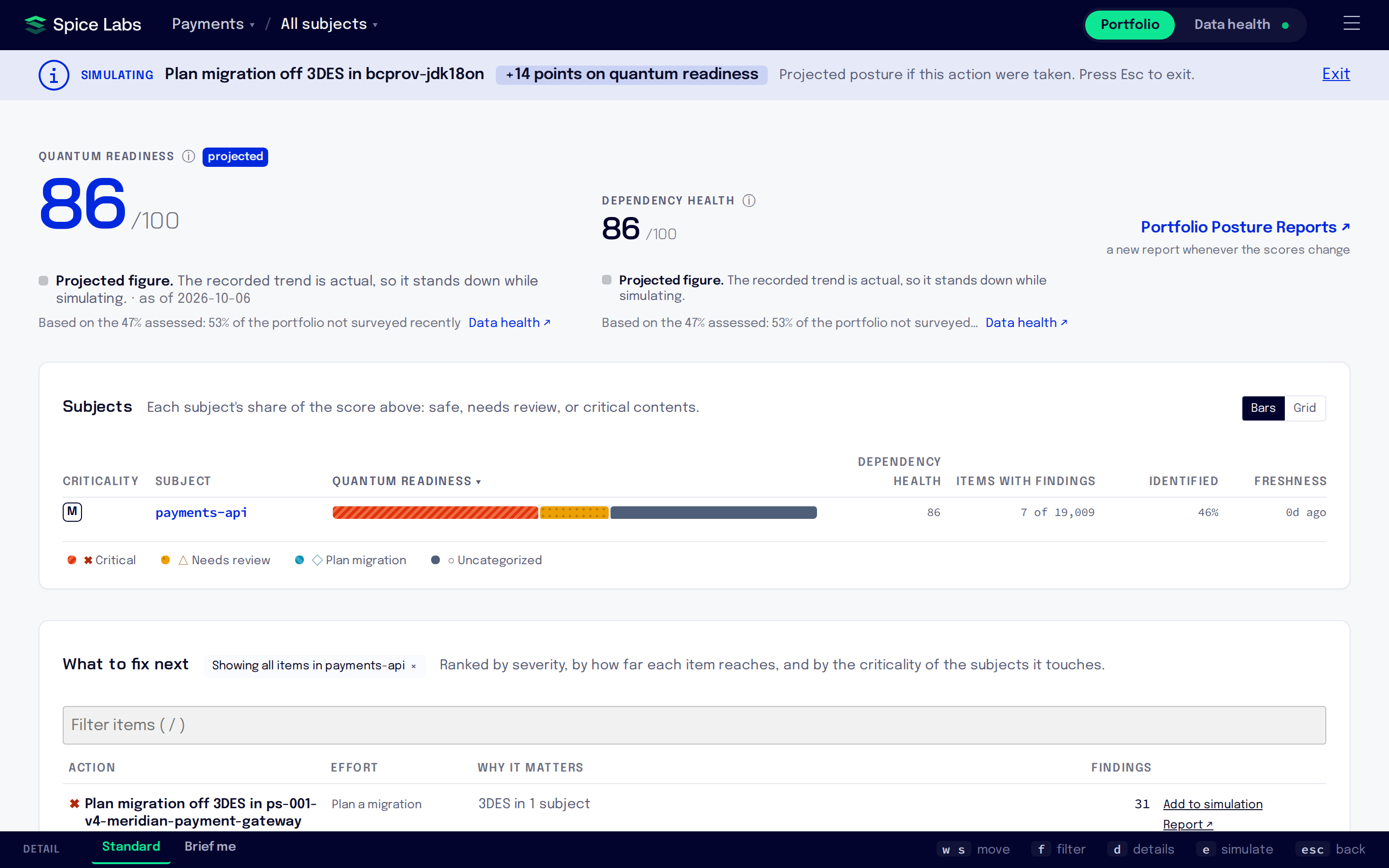Click the M criticality badge for payments-api
This screenshot has width=1389, height=868.
click(72, 512)
